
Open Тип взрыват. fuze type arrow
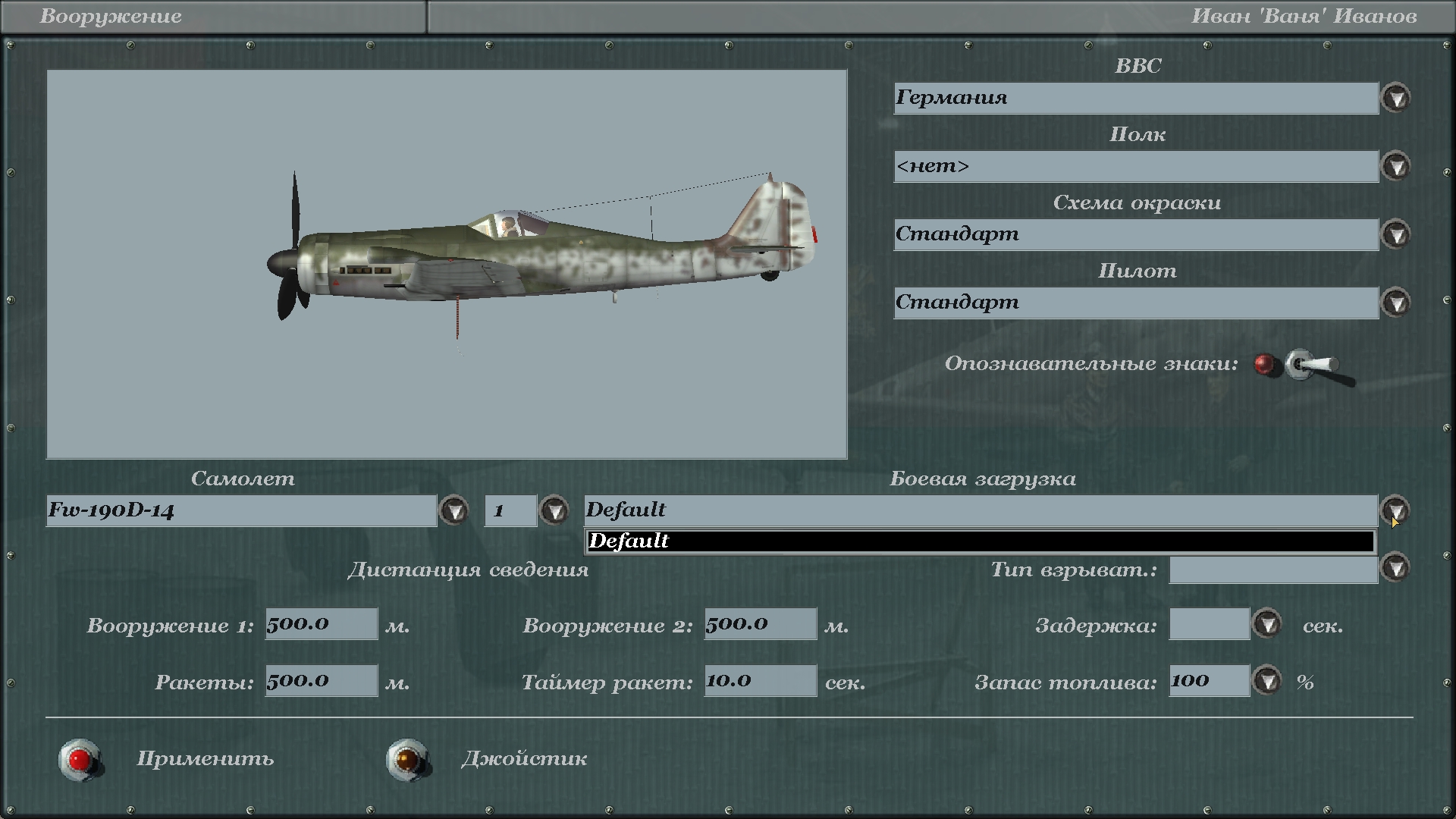(1395, 568)
